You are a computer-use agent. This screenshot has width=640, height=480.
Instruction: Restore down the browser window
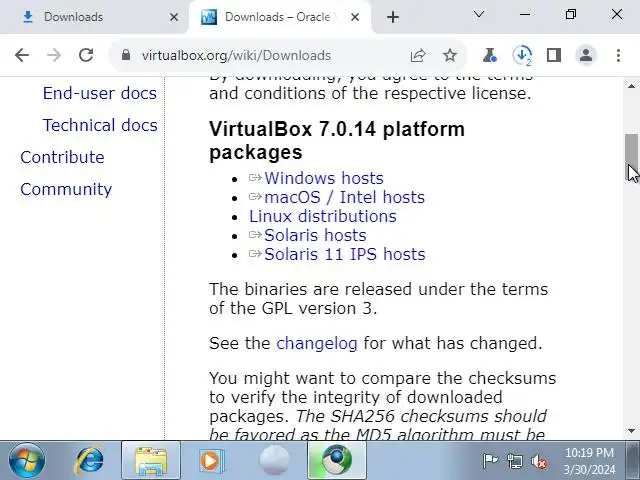tap(571, 15)
